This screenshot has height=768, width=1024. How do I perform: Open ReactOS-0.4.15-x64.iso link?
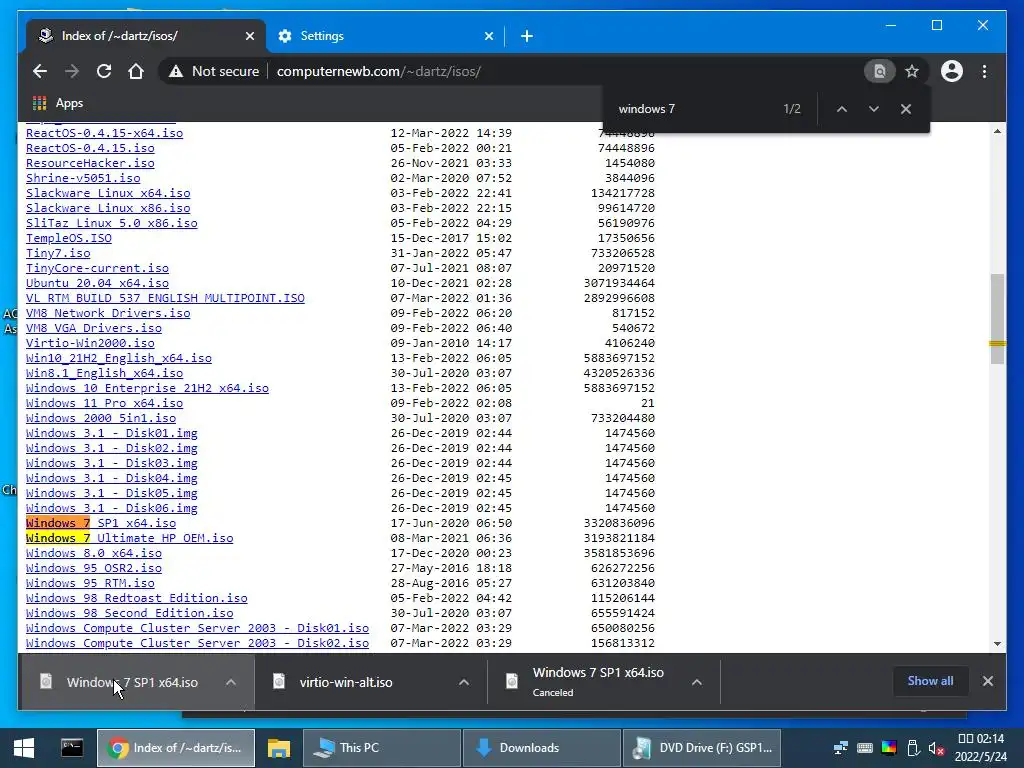104,133
